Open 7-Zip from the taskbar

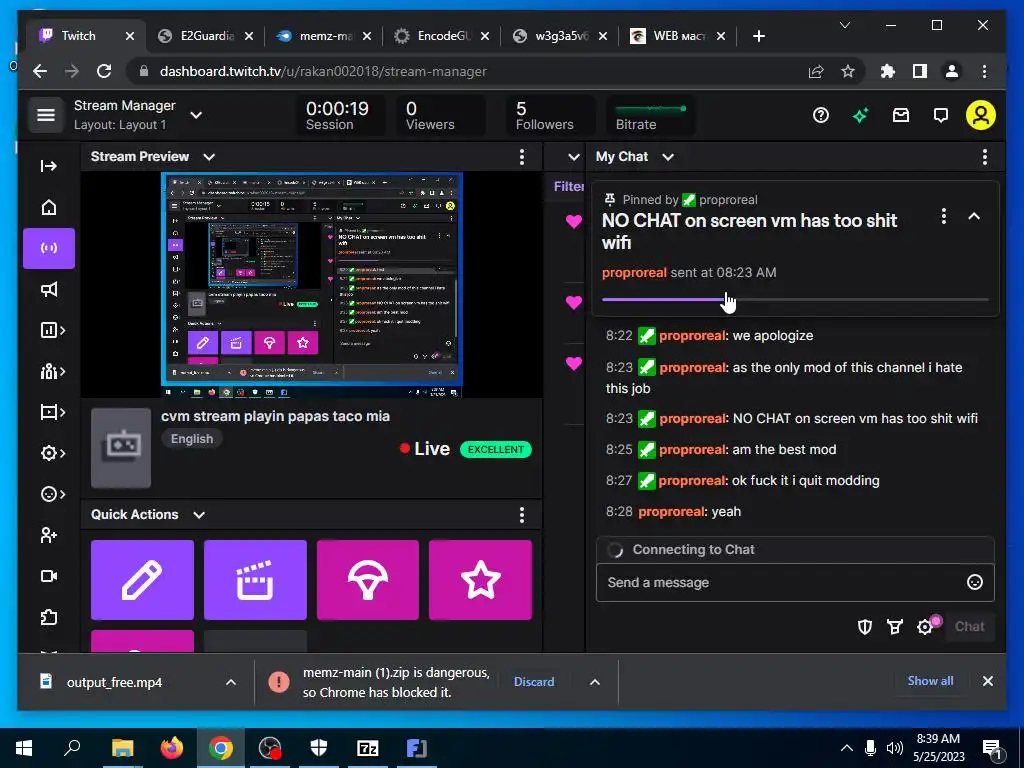click(368, 748)
